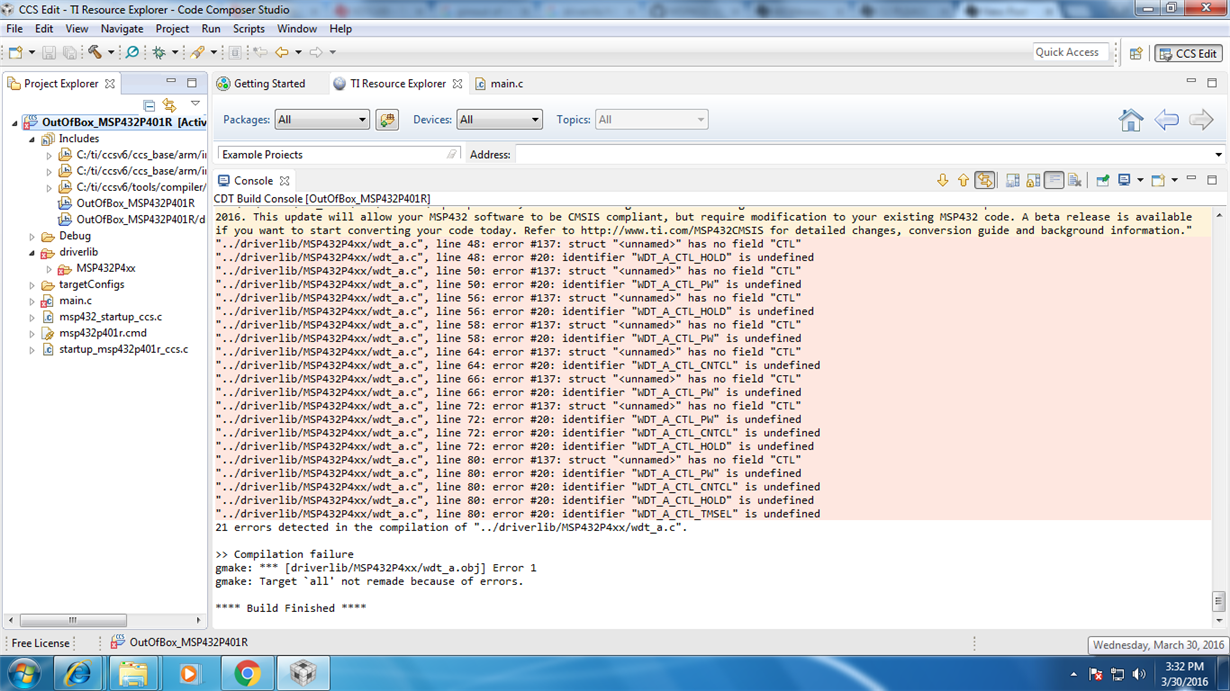Open the Navigate menu
Image resolution: width=1230 pixels, height=691 pixels.
(x=122, y=29)
